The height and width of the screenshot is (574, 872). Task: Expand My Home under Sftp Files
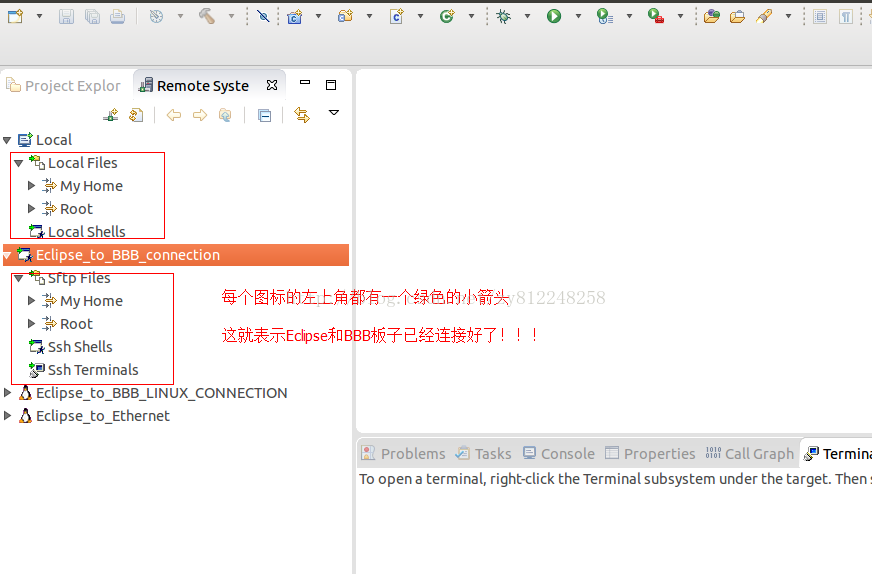click(x=32, y=301)
